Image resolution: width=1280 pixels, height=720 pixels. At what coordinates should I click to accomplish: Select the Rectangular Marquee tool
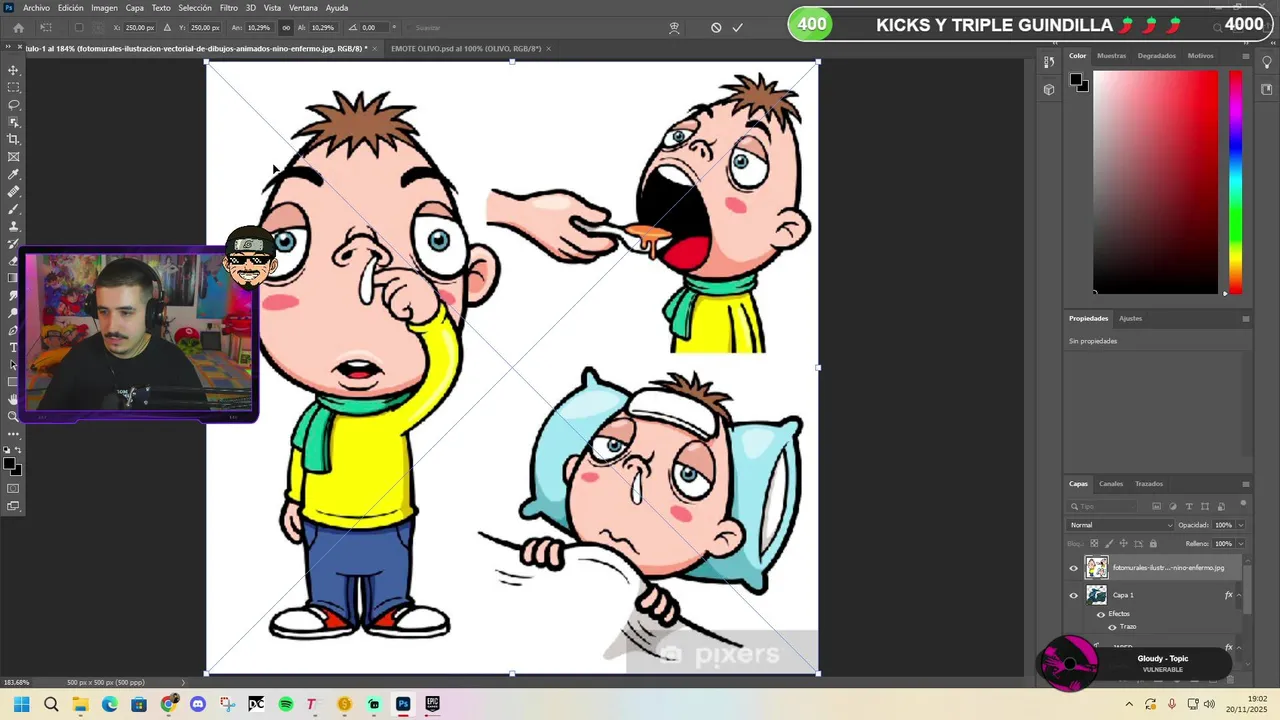point(14,87)
